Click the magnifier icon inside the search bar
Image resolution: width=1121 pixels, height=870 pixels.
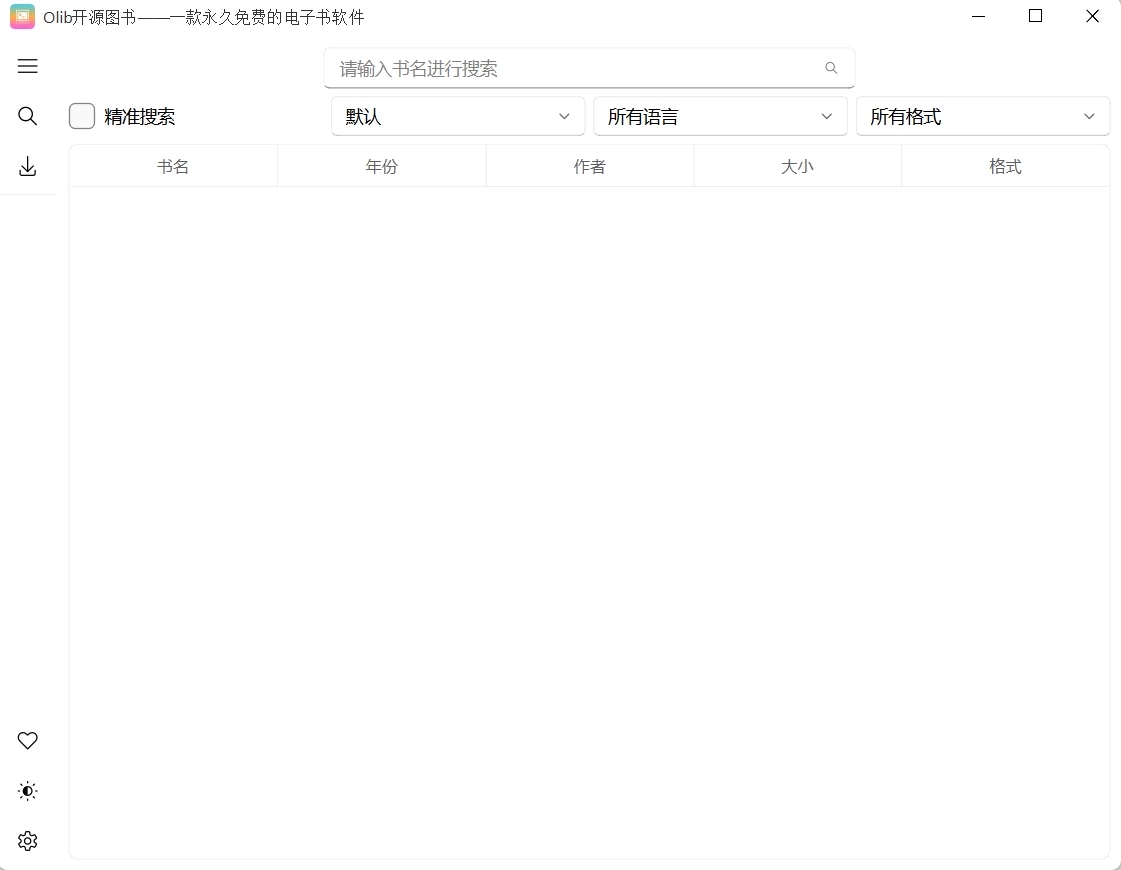point(831,68)
